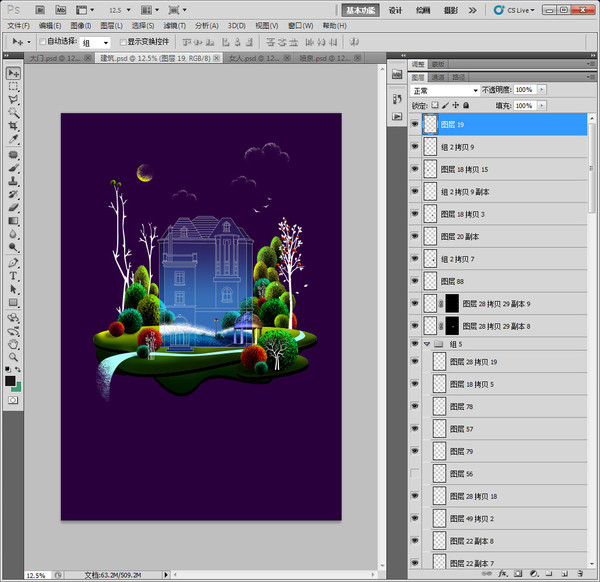Open the 填充 fill slider arrow

541,106
